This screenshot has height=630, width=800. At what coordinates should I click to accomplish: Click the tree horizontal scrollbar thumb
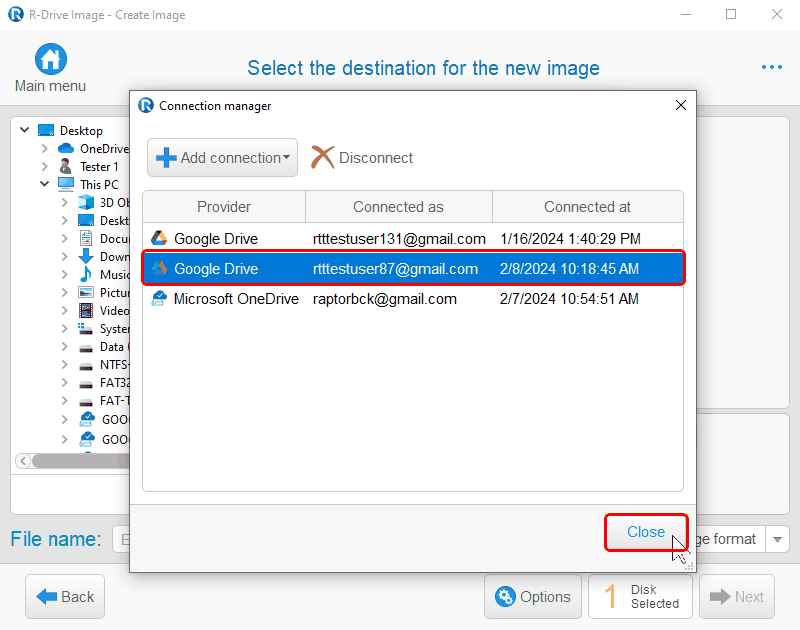click(81, 461)
